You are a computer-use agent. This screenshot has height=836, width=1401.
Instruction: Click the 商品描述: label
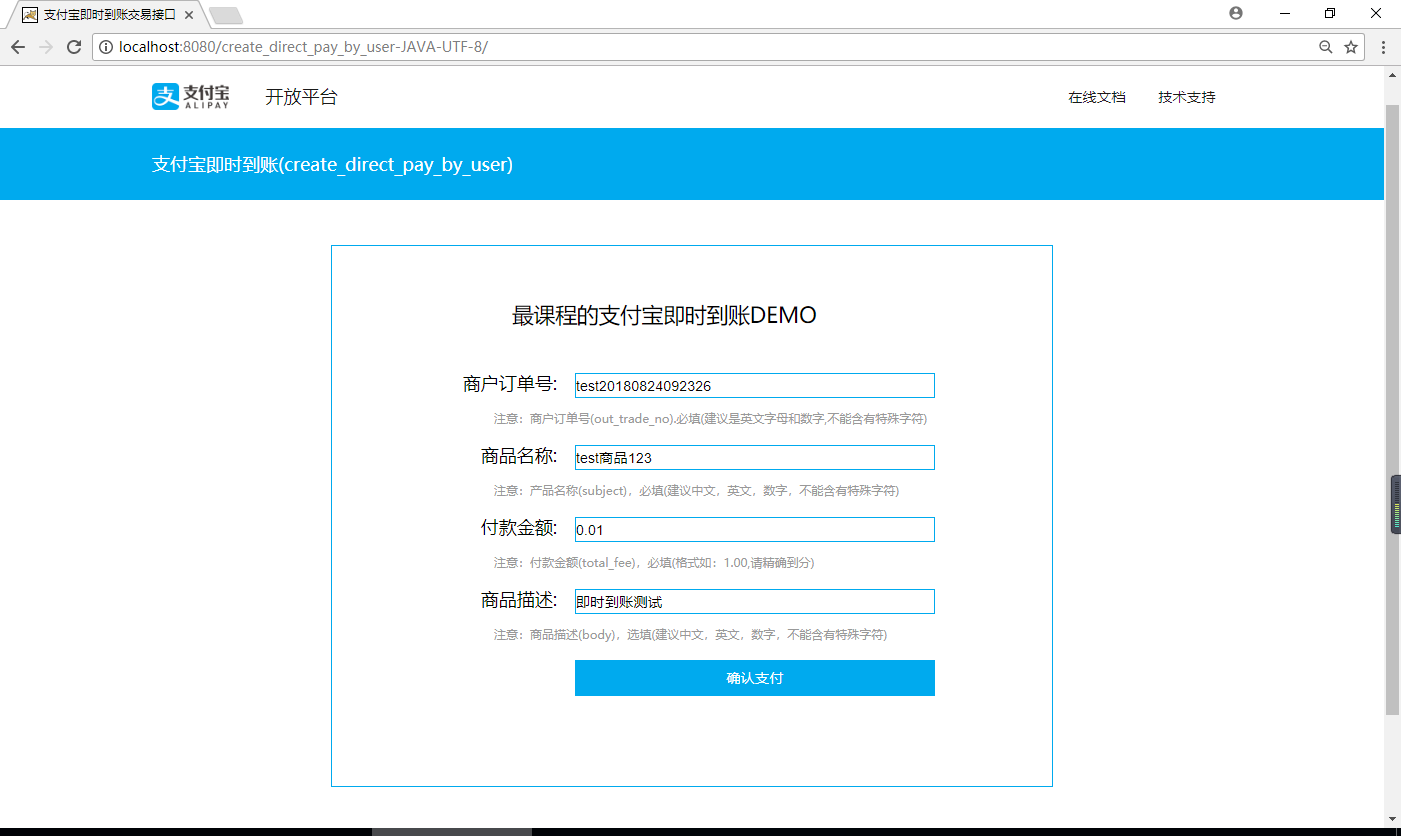tap(519, 600)
